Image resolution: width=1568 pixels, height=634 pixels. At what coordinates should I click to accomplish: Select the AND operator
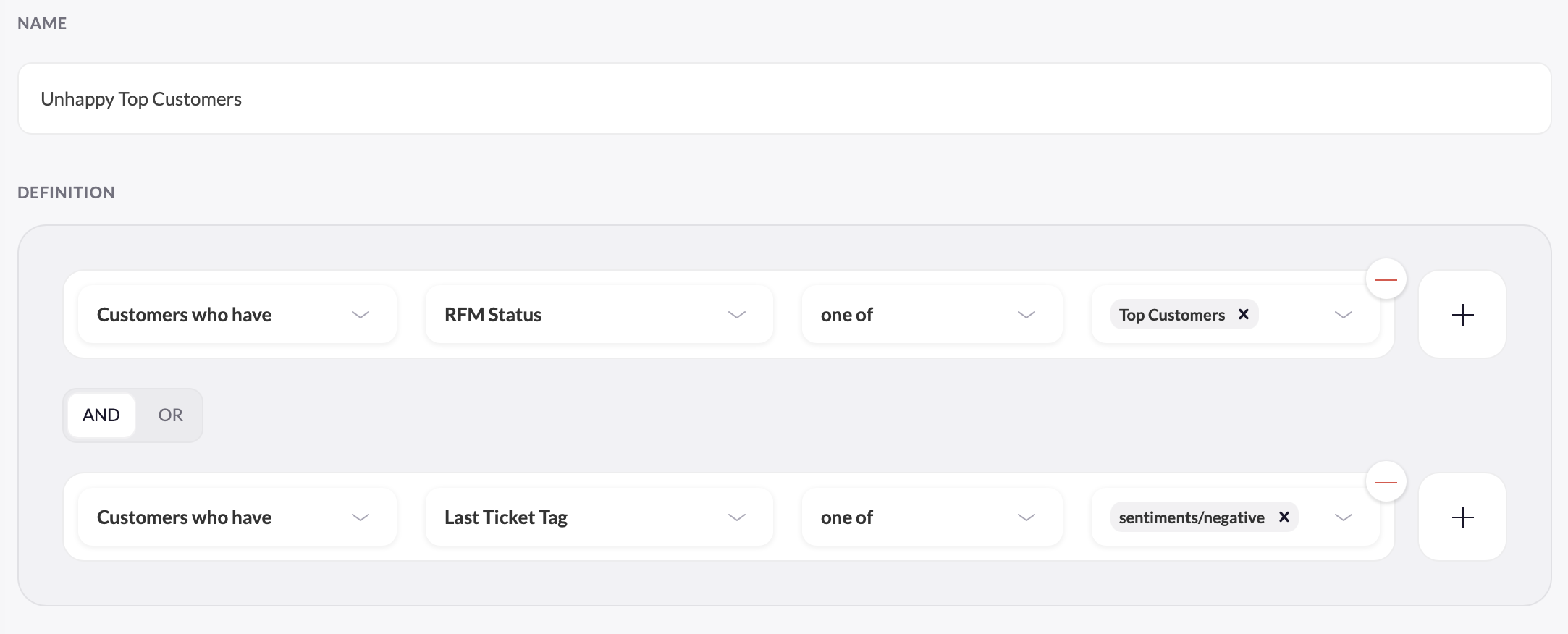pyautogui.click(x=101, y=415)
